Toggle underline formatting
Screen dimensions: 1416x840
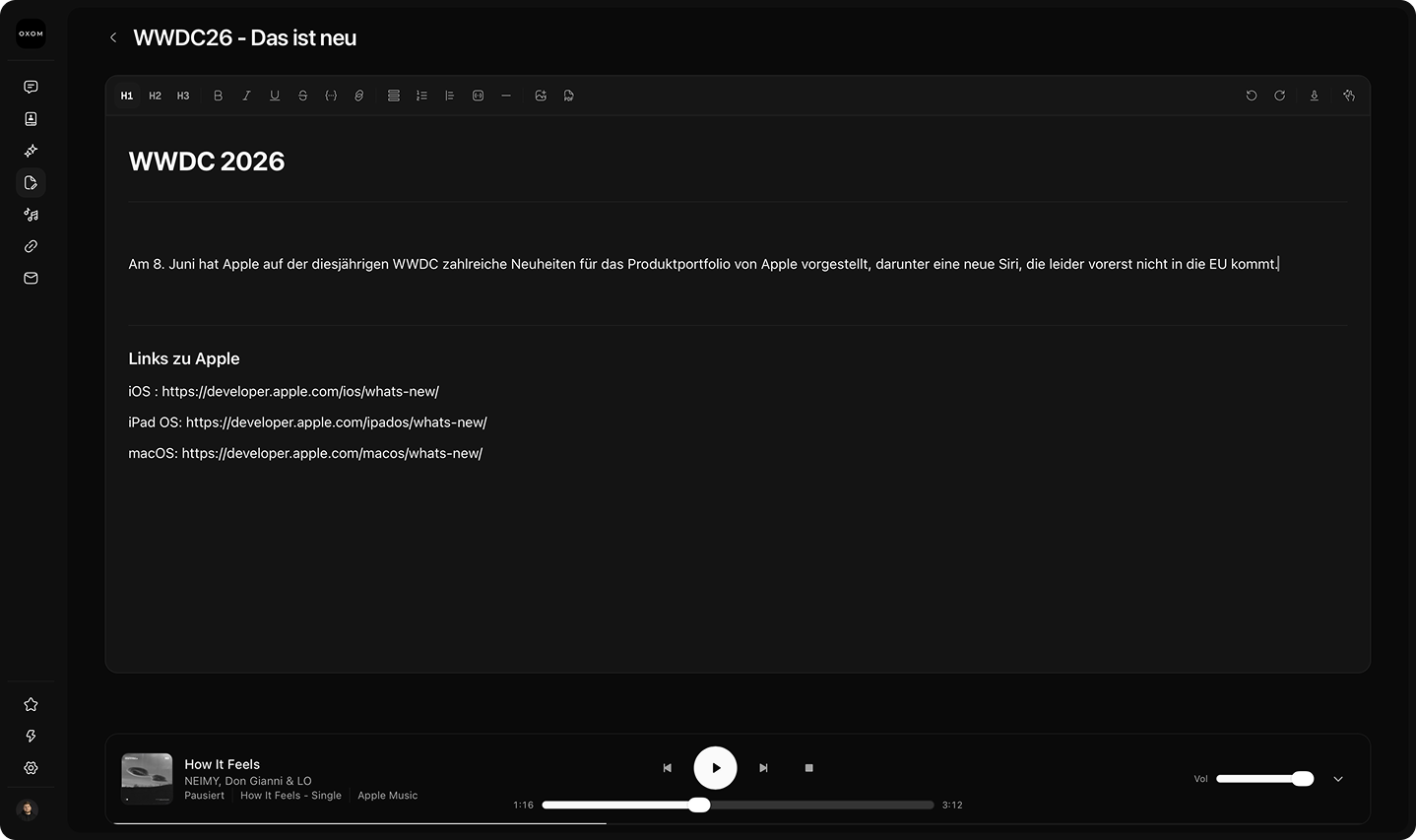(x=275, y=96)
